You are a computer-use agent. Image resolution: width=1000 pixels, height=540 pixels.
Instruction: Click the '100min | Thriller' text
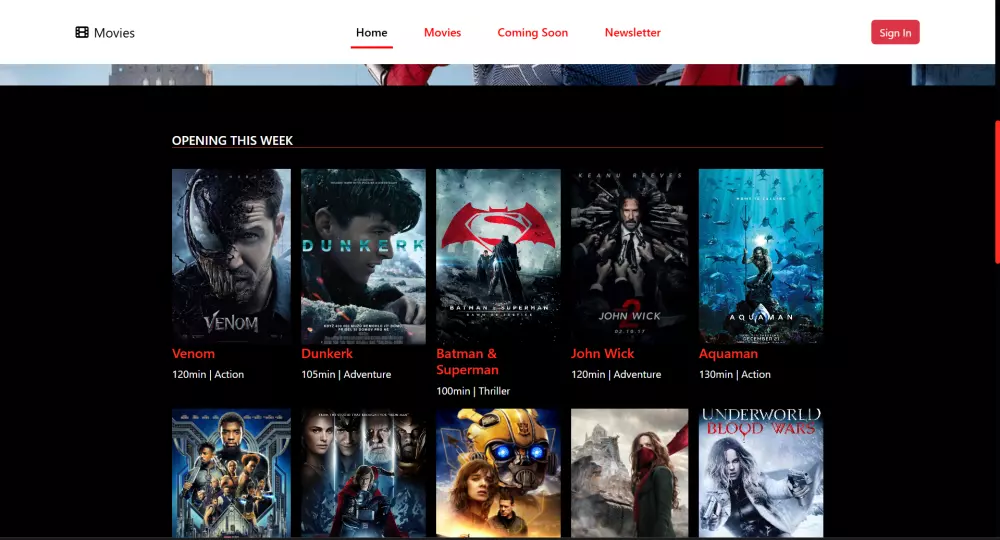point(473,391)
